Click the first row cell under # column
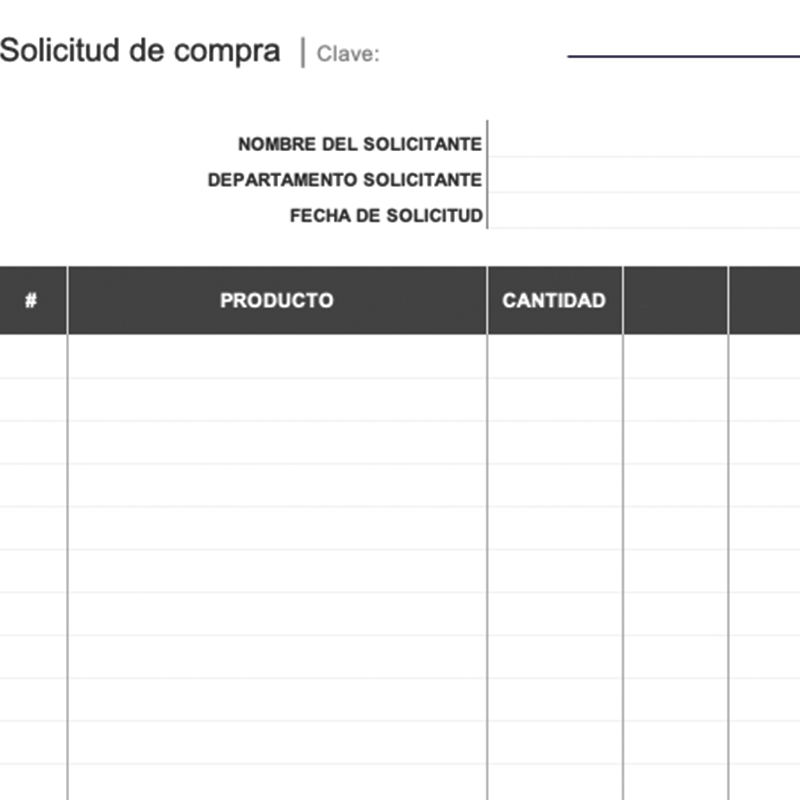Screen dimensions: 800x800 click(31, 357)
